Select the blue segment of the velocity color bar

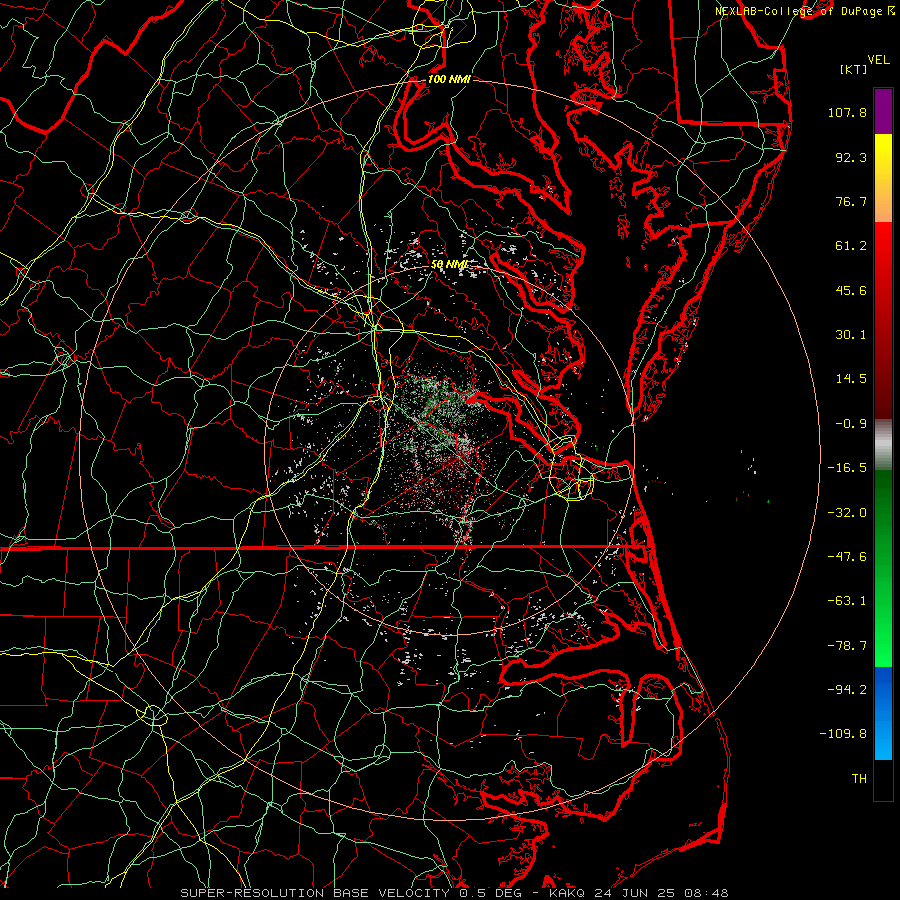[x=883, y=713]
